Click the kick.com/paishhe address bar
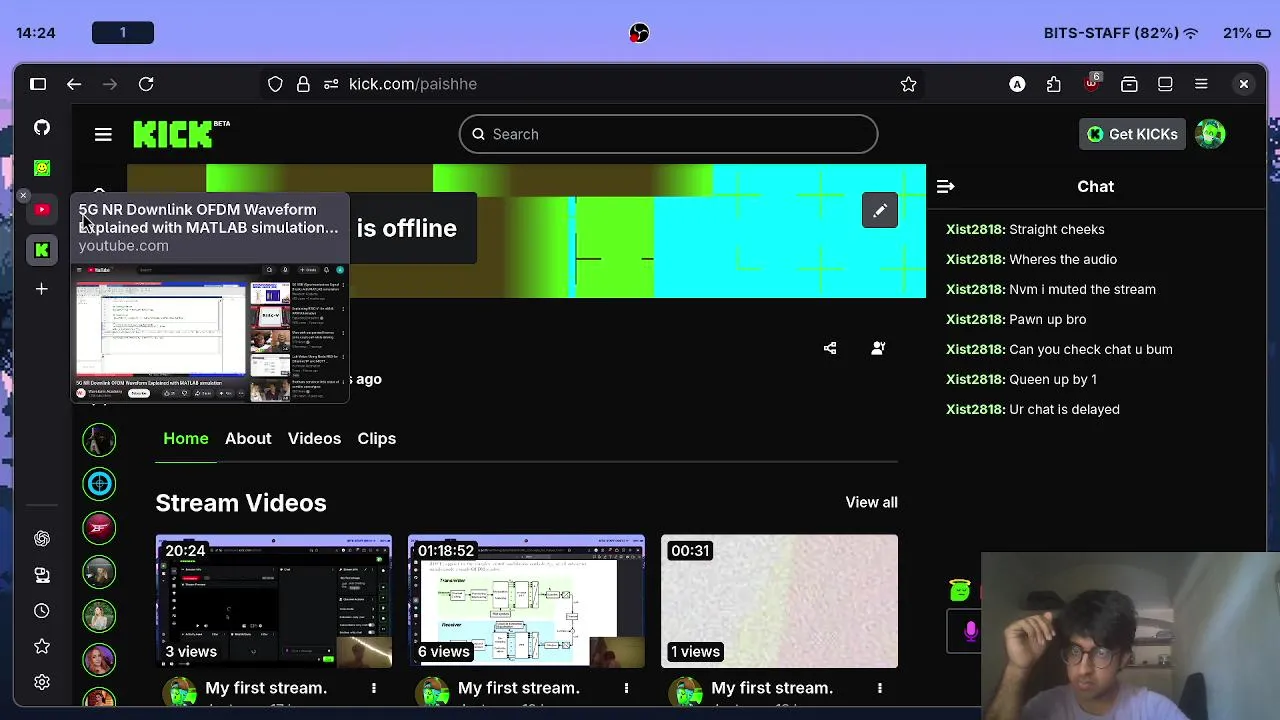1280x720 pixels. click(x=590, y=84)
